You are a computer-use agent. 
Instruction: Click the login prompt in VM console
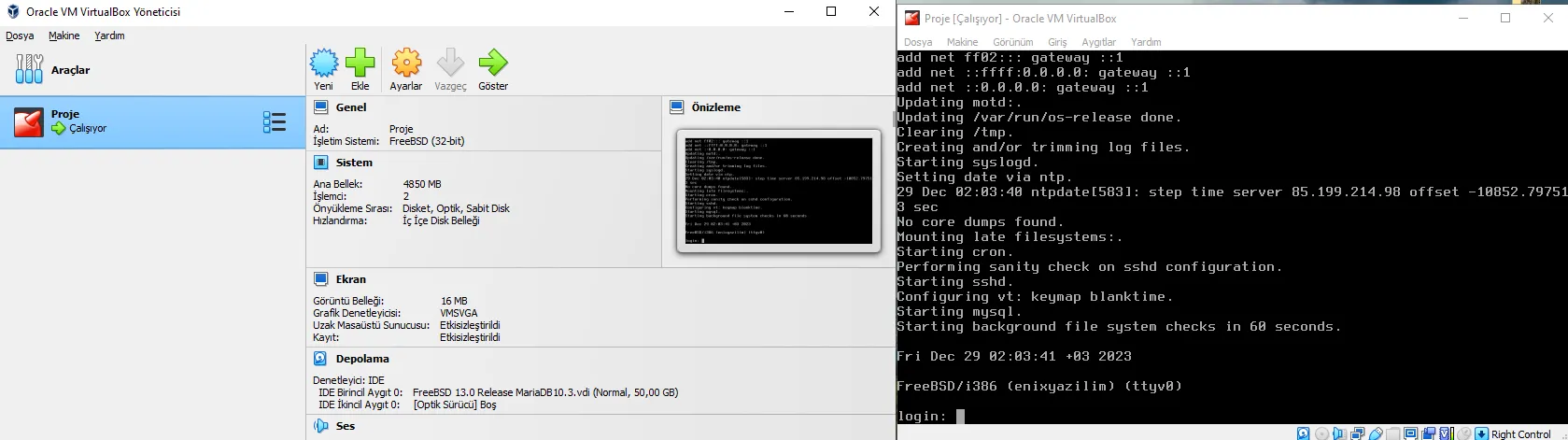[922, 417]
